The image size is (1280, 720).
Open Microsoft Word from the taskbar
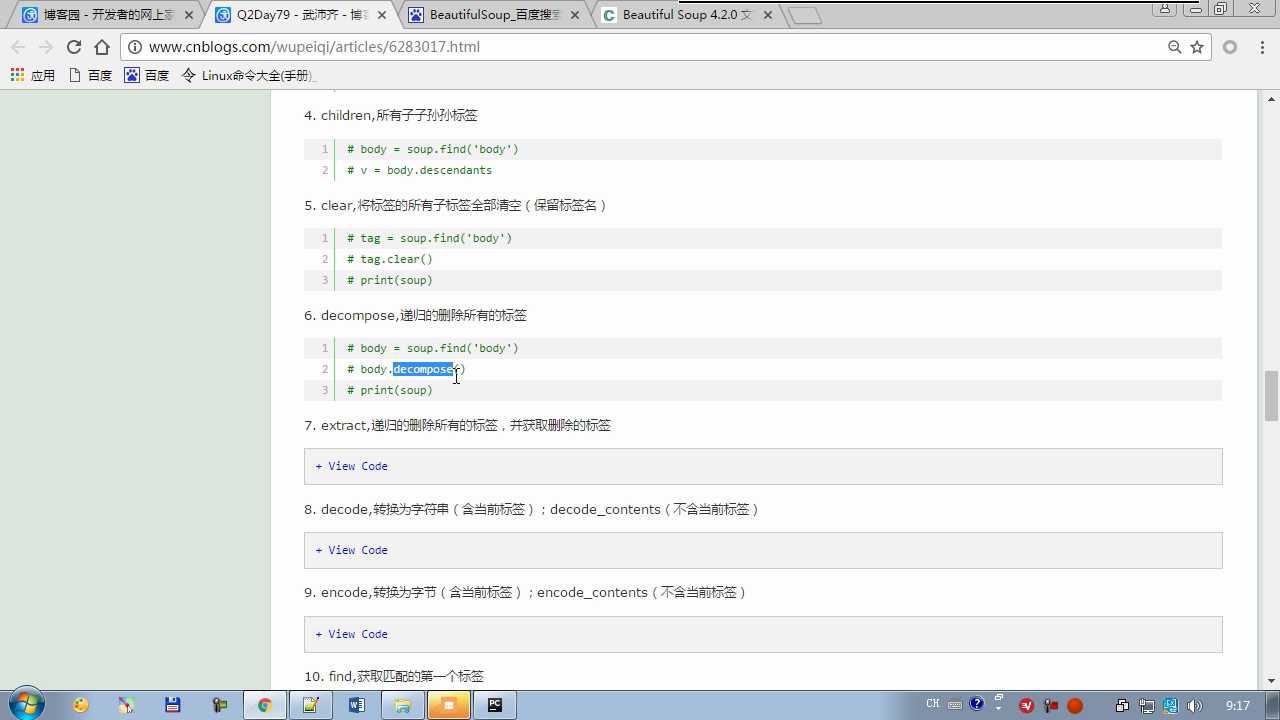click(357, 705)
